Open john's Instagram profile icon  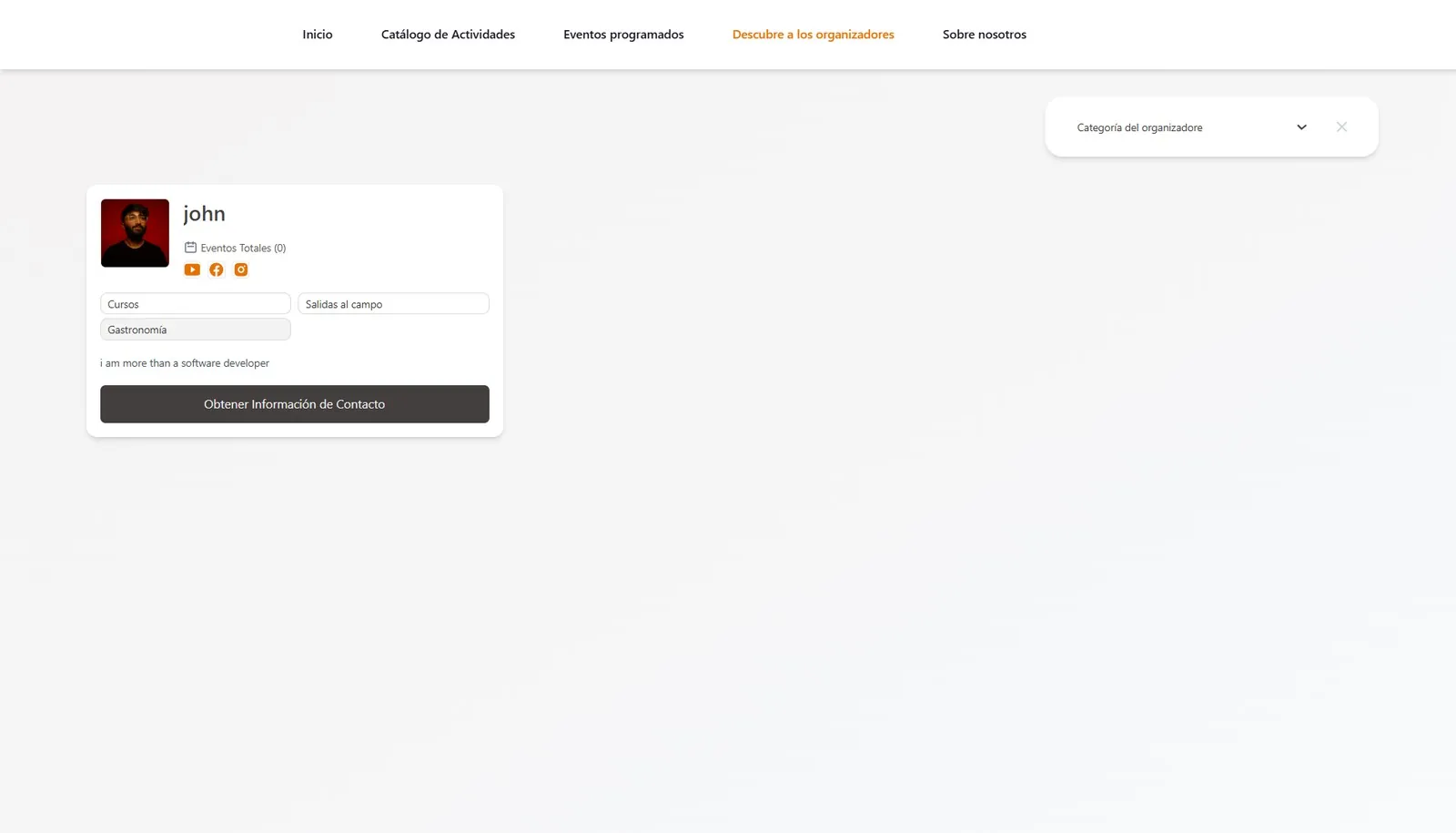pos(241,269)
